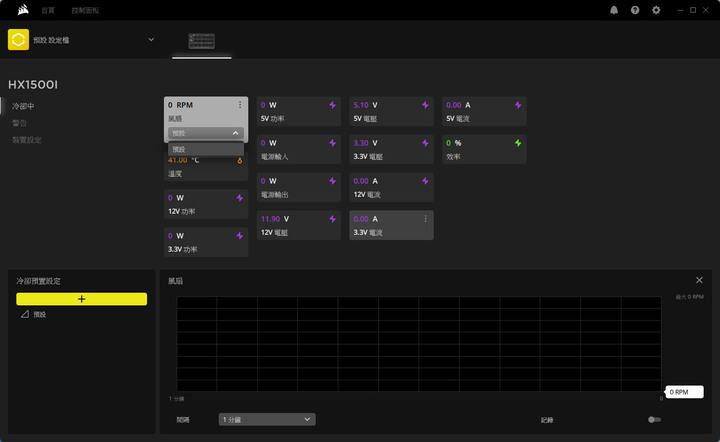
Task: Open the notifications bell
Action: tap(614, 10)
